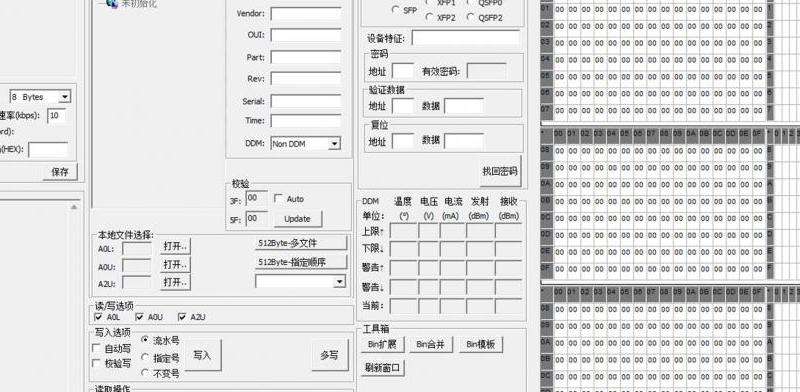Click the Update checksum button
This screenshot has height=392, width=800.
pos(297,219)
